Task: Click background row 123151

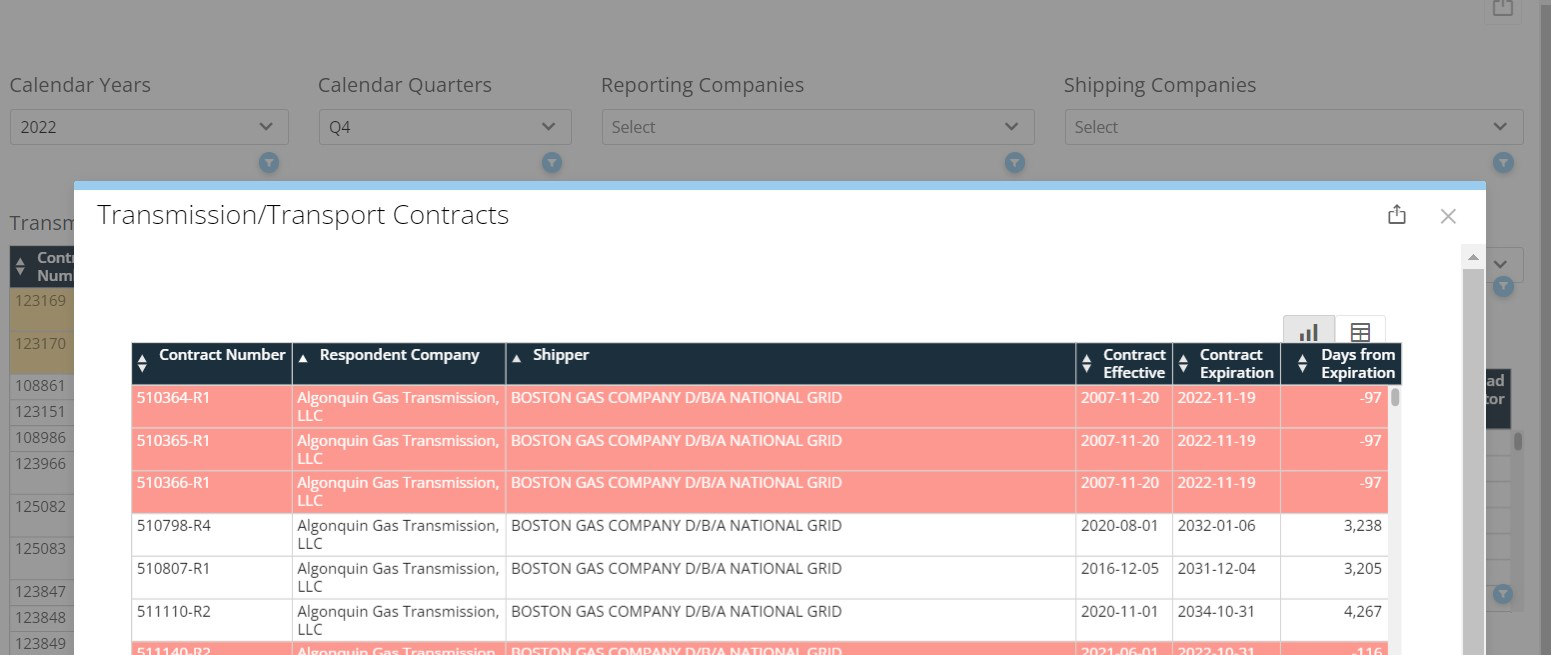Action: click(41, 412)
